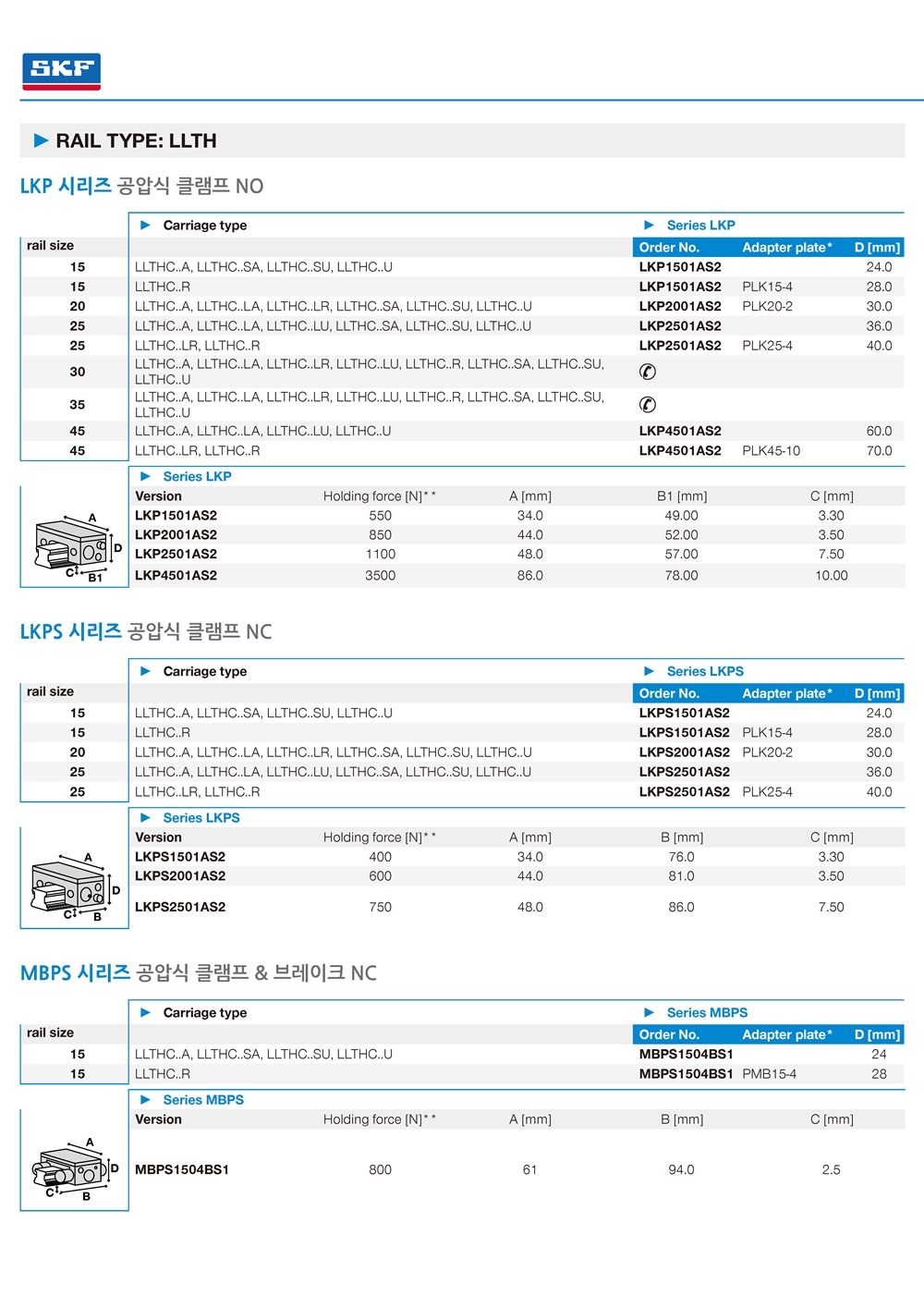Click the "D [mm]" header in the LKPS table
Image resolution: width=924 pixels, height=1308 pixels.
(877, 693)
